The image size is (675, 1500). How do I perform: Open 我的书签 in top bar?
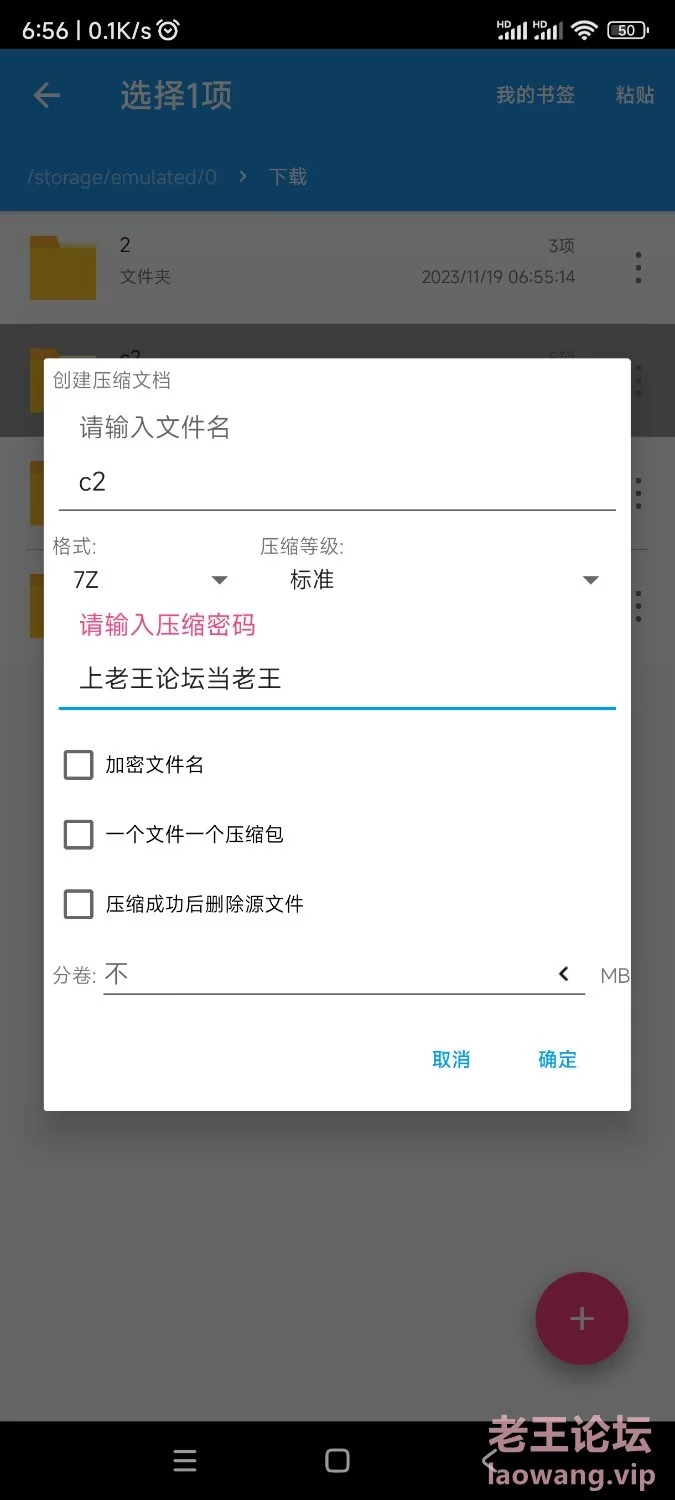[536, 95]
